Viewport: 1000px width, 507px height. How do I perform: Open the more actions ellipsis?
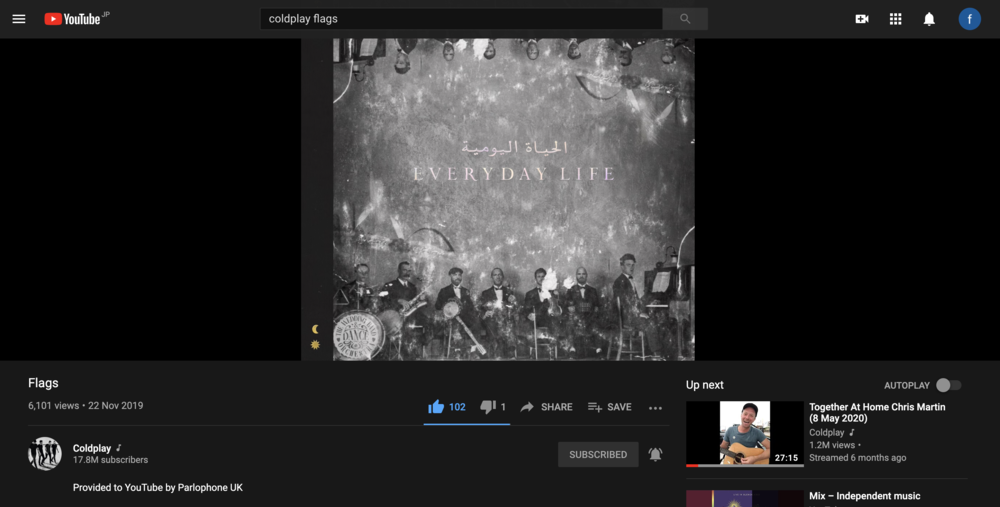[655, 408]
